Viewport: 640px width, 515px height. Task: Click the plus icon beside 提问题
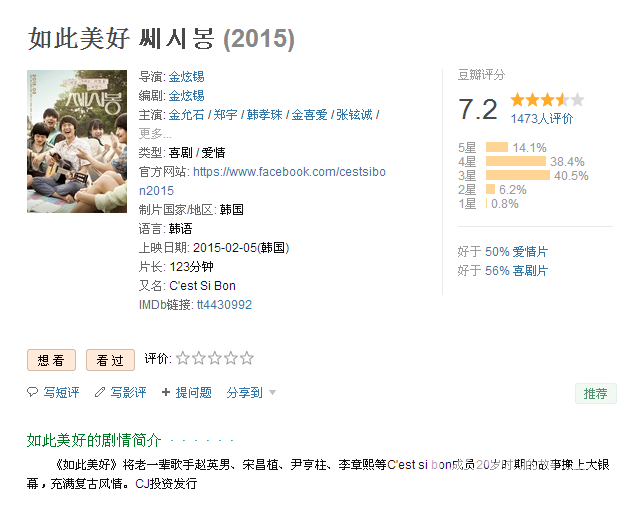click(166, 393)
